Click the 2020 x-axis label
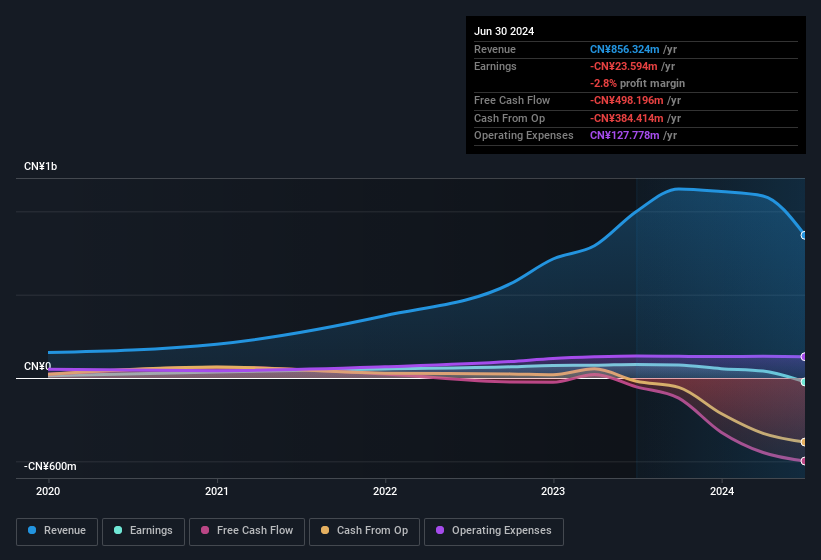 (48, 491)
